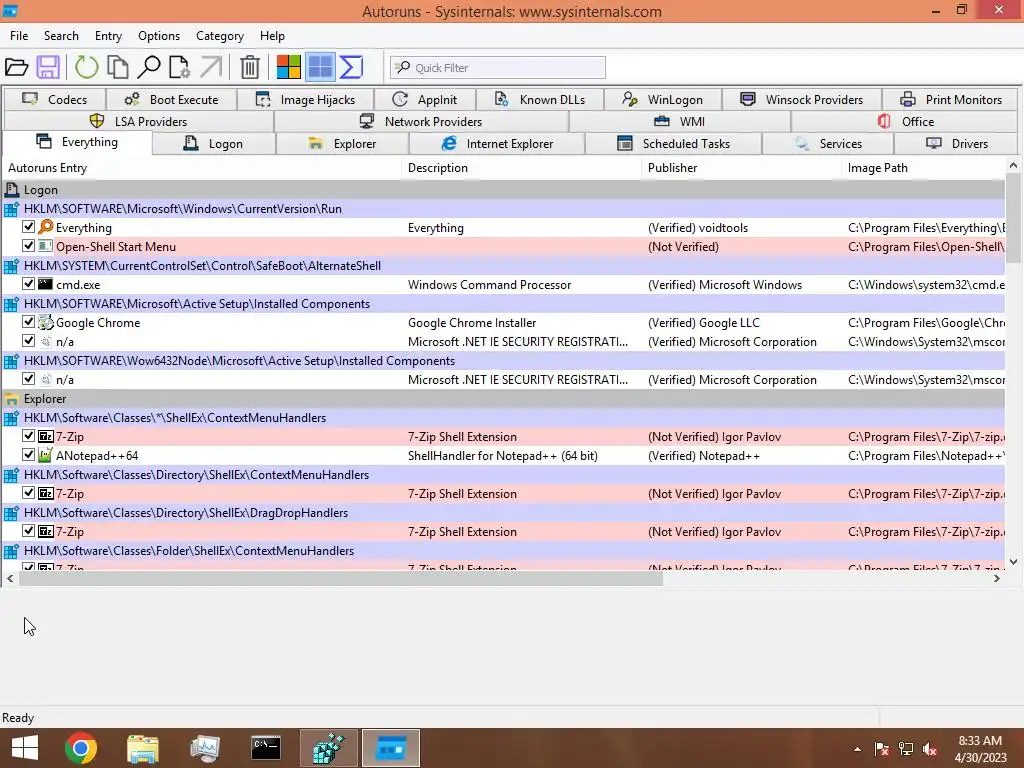1024x768 pixels.
Task: Open Chrome from the taskbar
Action: coord(81,748)
